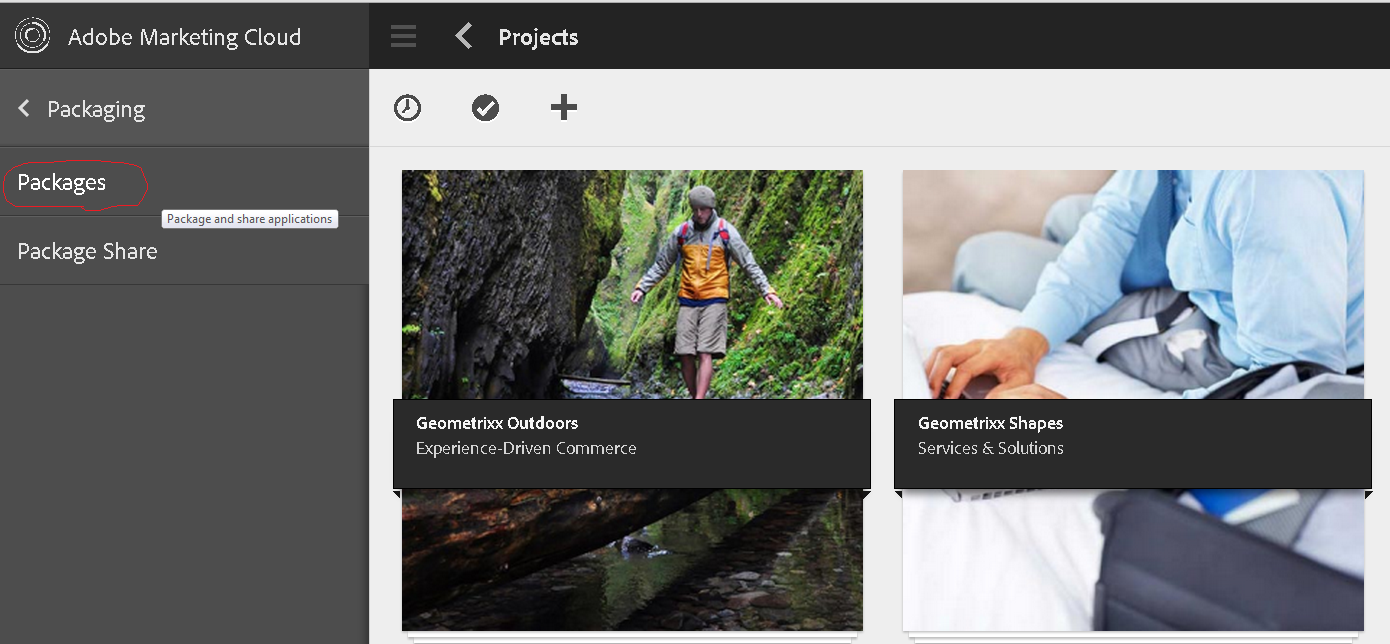Click the Adobe Marketing Cloud logo icon
1390x644 pixels.
pos(32,36)
